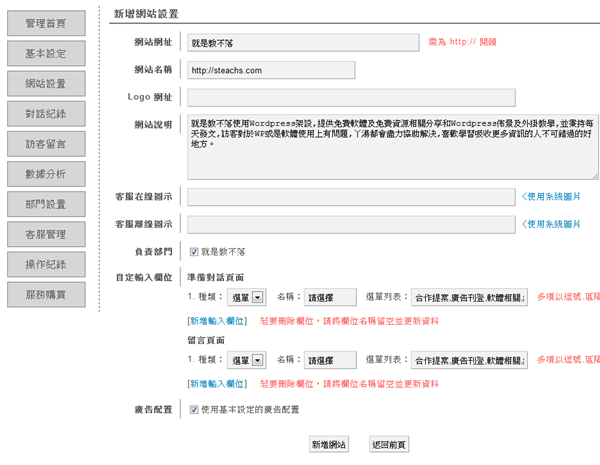Open 種類 dropdown under 留言頁面
This screenshot has height=465, width=600.
(x=246, y=360)
